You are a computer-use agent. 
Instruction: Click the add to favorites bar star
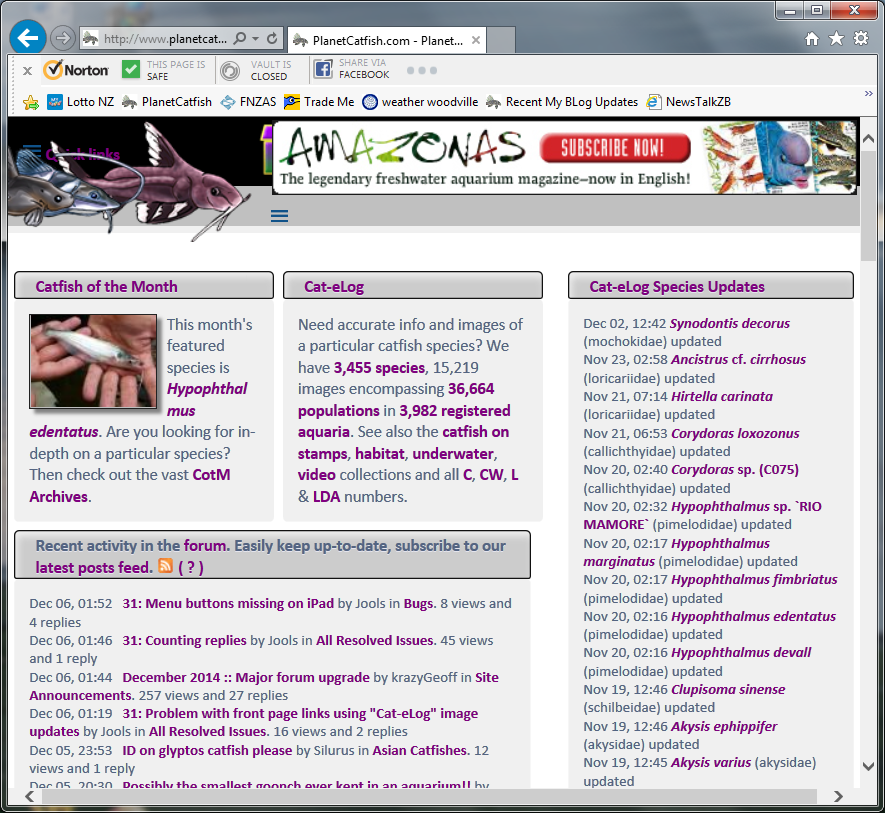pos(31,102)
